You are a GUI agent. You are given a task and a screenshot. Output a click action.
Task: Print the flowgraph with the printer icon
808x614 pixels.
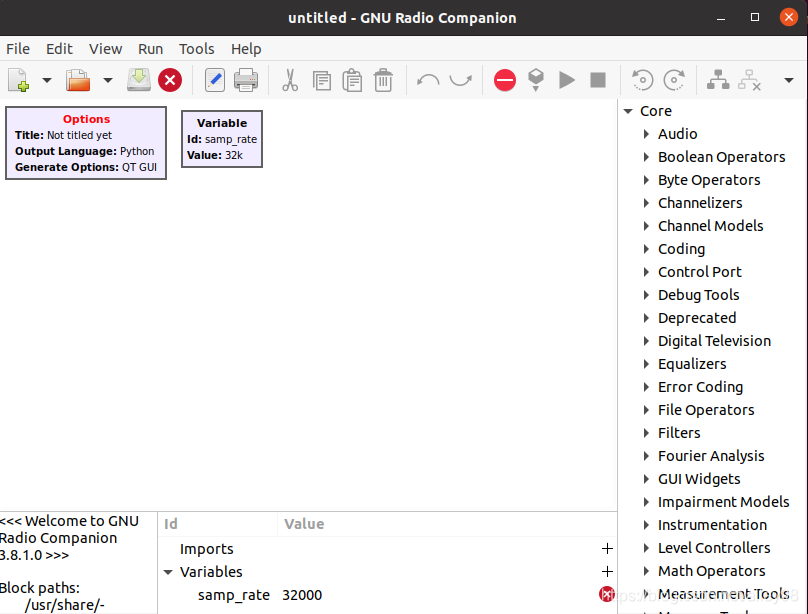coord(246,80)
